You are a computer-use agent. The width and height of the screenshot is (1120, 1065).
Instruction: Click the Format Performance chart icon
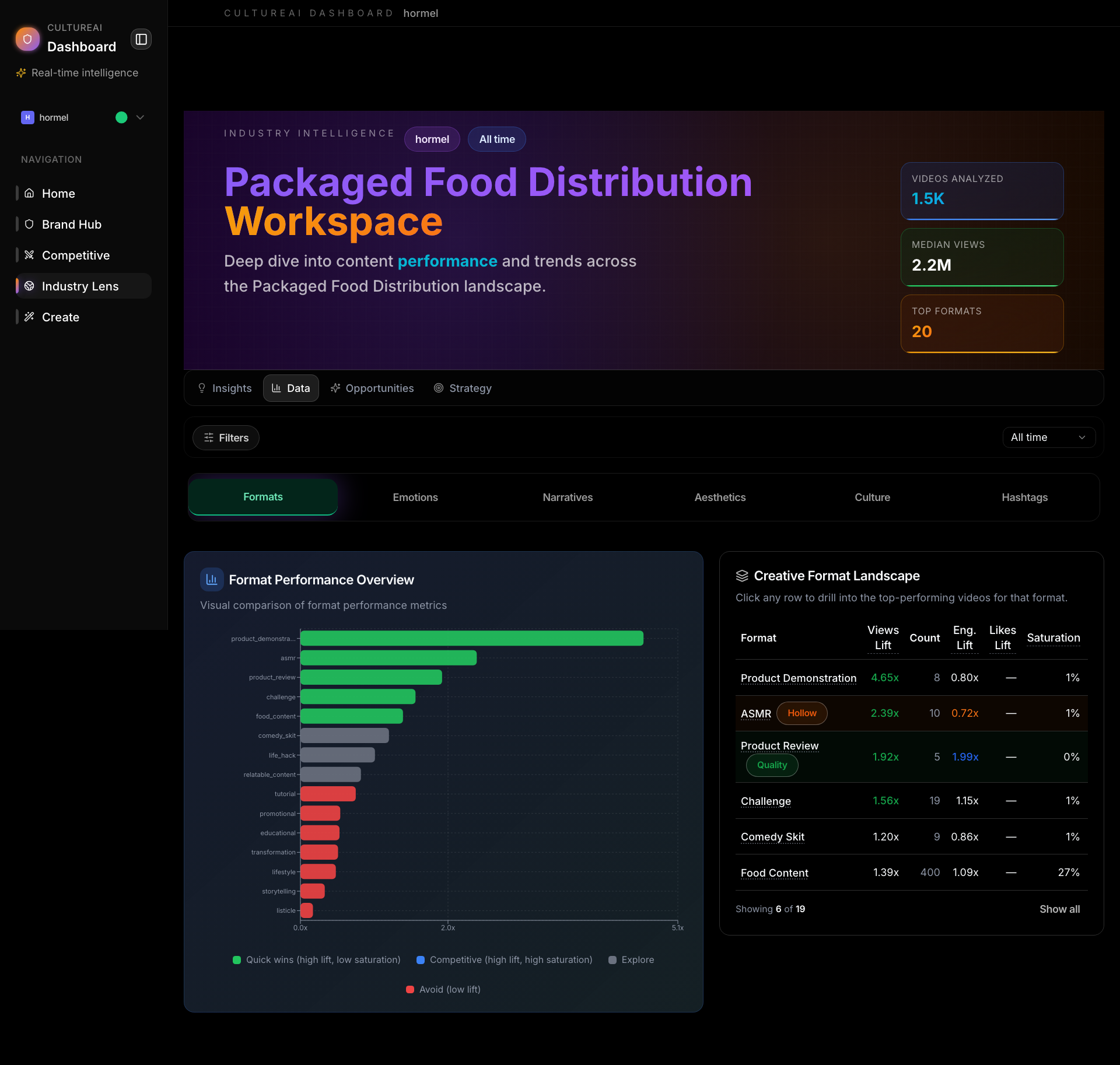tap(212, 579)
